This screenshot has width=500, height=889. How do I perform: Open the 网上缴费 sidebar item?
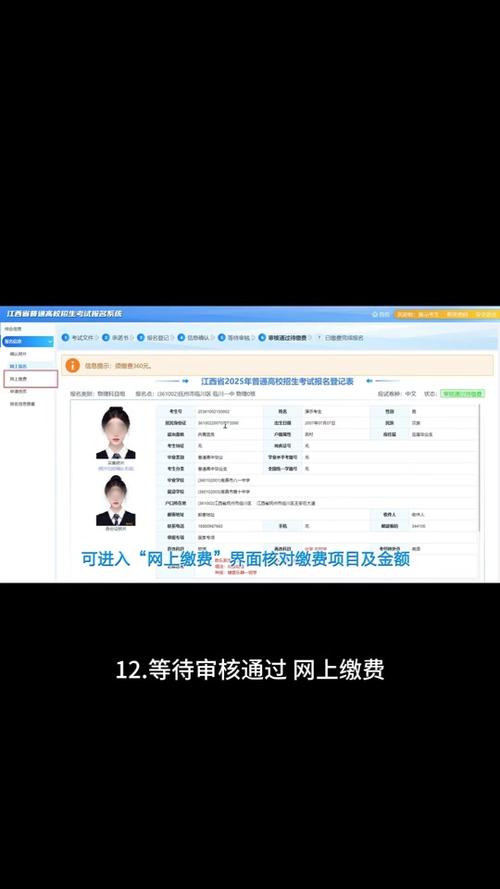coord(30,379)
